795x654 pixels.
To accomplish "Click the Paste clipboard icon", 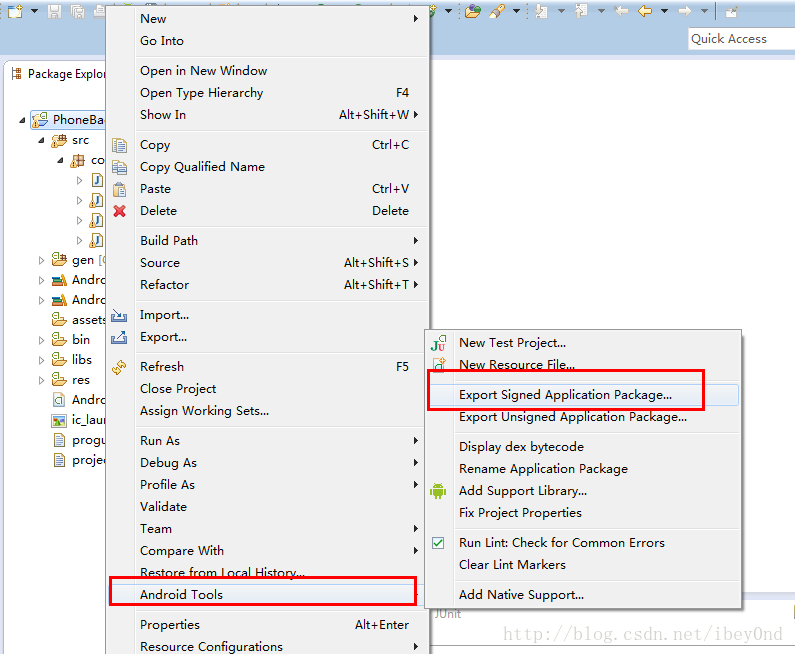I will point(120,189).
